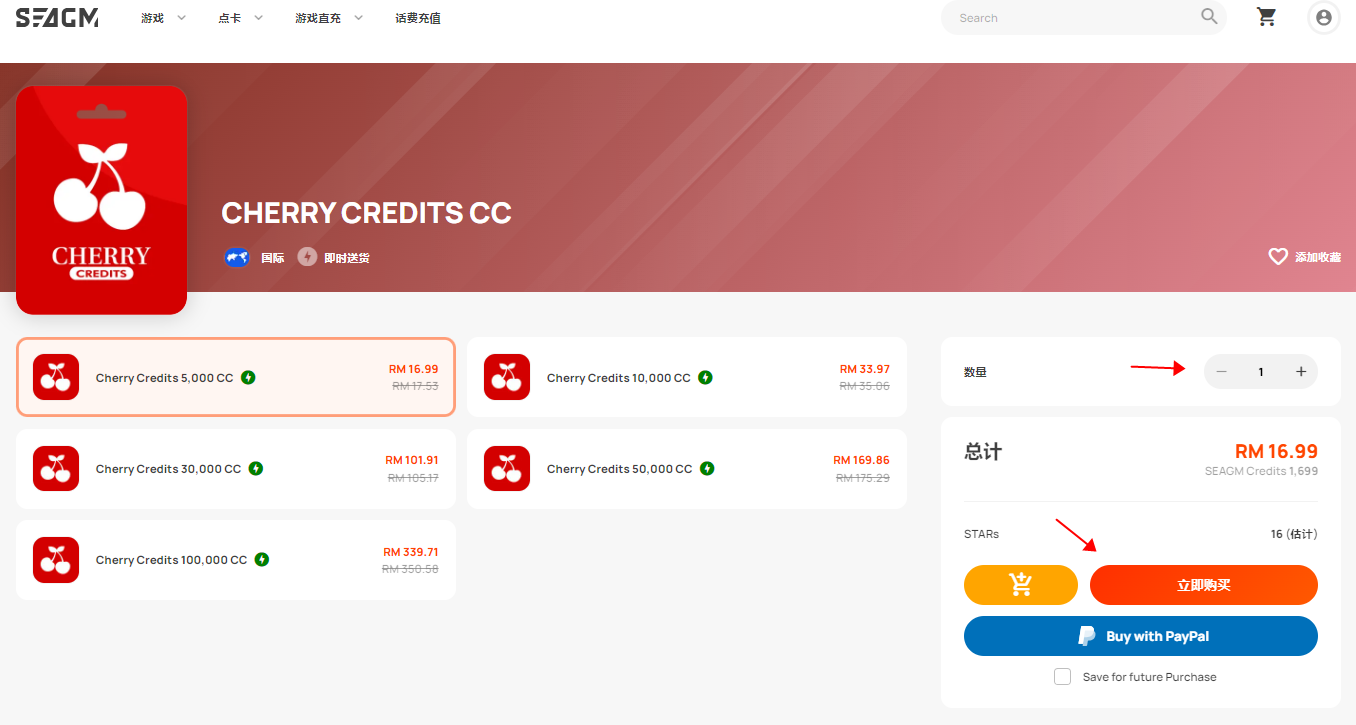Click the cherry icon of 5,000 CC
This screenshot has width=1356, height=725.
(56, 377)
